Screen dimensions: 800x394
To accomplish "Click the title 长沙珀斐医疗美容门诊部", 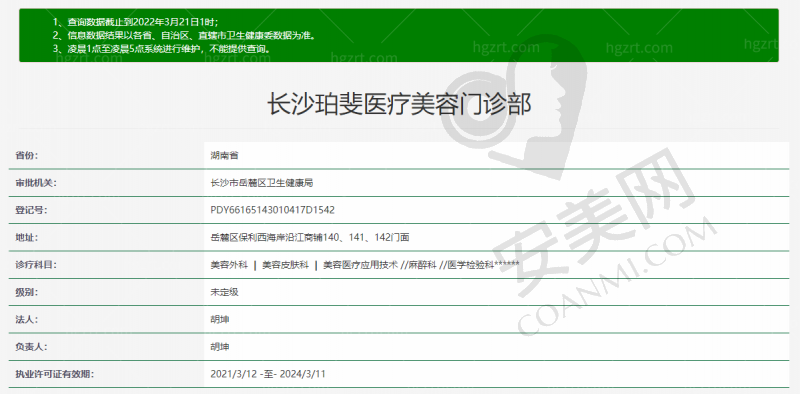I will coord(399,105).
